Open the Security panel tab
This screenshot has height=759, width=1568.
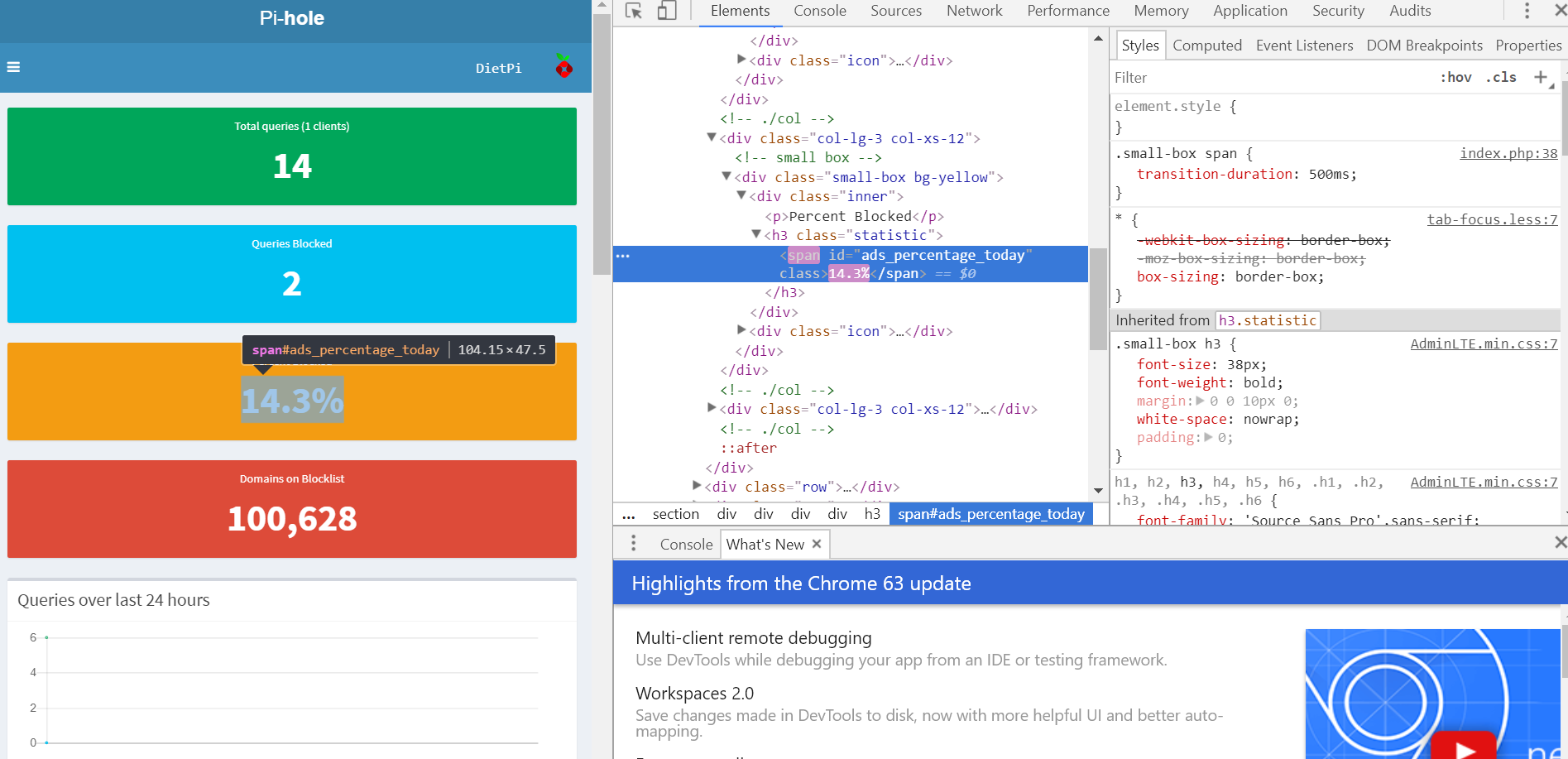point(1338,11)
